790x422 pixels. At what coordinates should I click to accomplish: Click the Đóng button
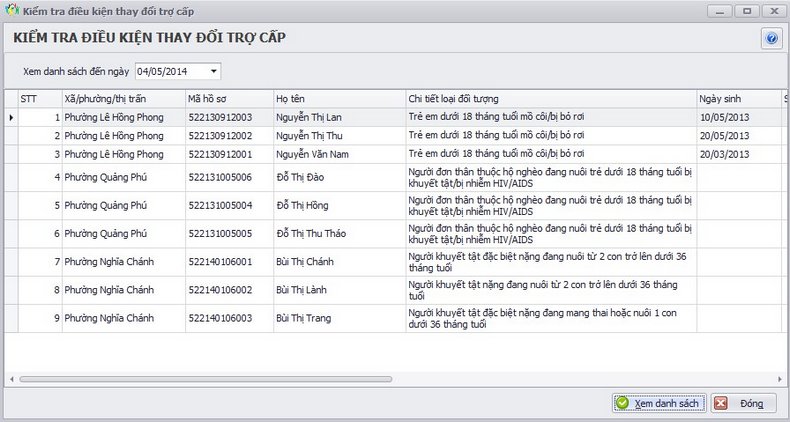pyautogui.click(x=744, y=403)
